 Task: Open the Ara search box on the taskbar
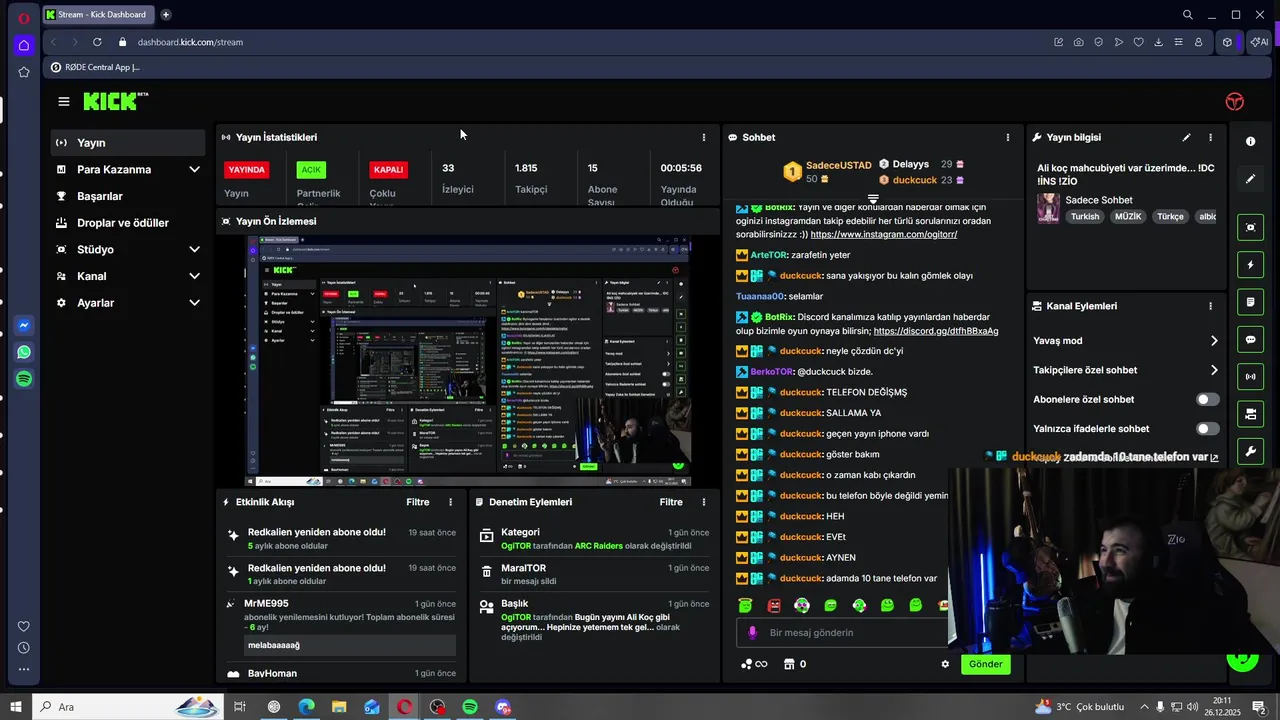click(x=128, y=707)
